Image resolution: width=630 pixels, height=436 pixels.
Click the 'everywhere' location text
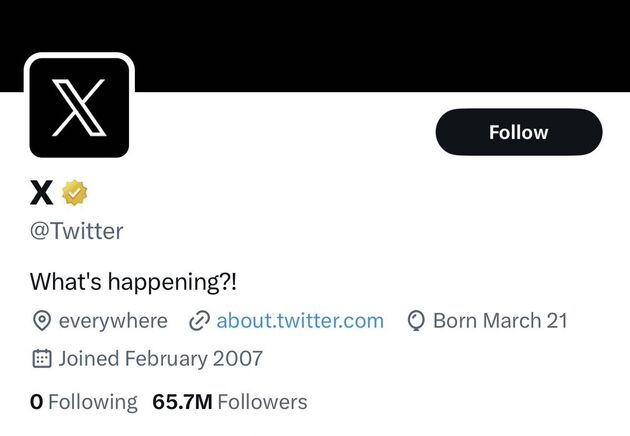pyautogui.click(x=113, y=321)
